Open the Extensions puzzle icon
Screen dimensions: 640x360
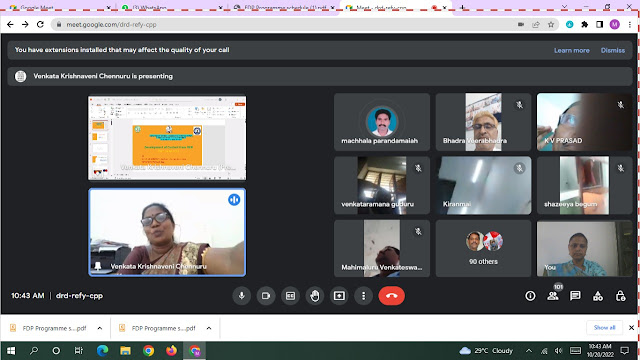coord(584,24)
